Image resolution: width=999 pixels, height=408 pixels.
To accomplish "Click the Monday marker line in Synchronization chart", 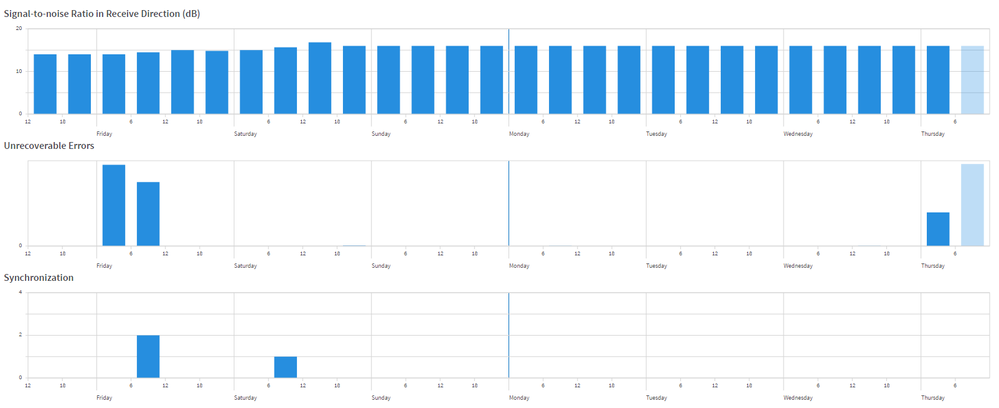I will point(508,335).
